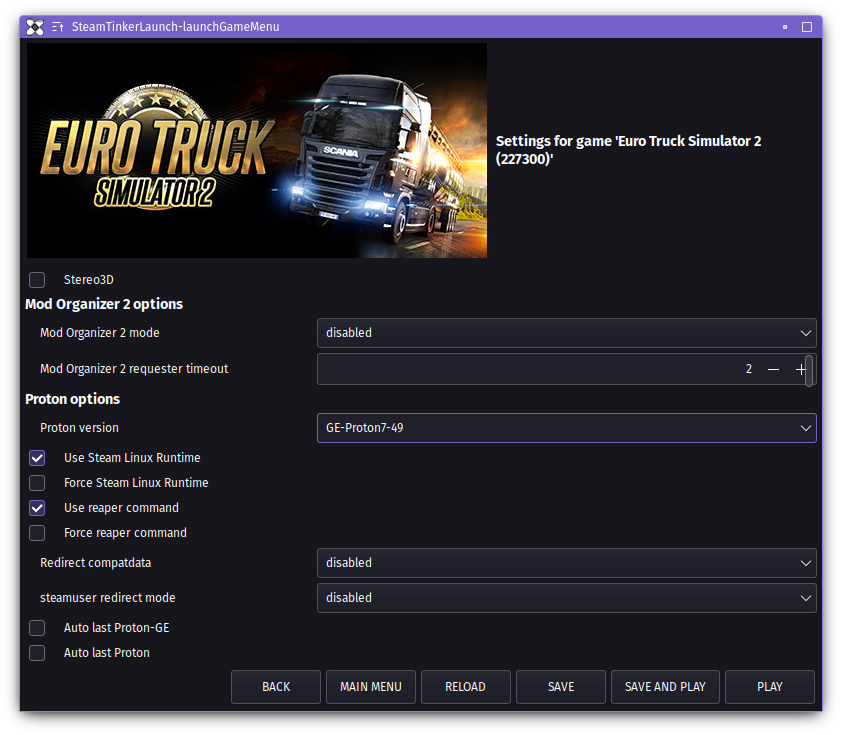Viewport: 842px width, 735px height.
Task: Click the vertical scrollbar handle
Action: coord(809,370)
